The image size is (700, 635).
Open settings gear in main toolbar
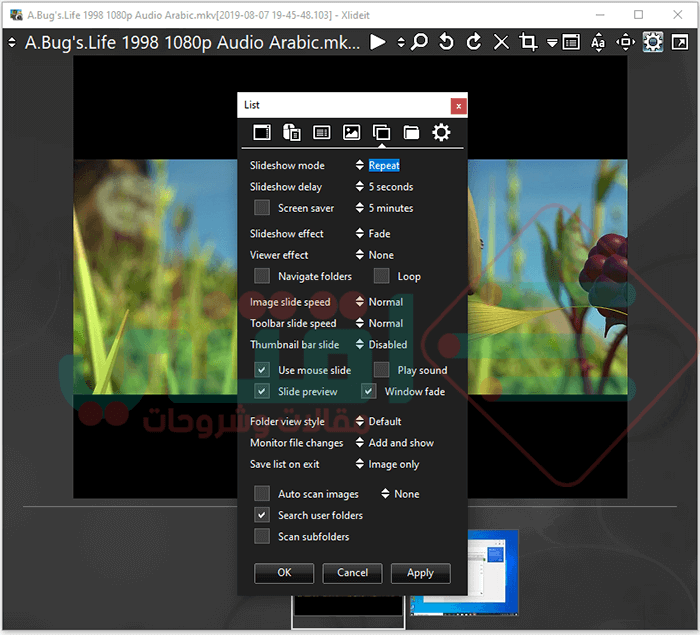coord(653,42)
